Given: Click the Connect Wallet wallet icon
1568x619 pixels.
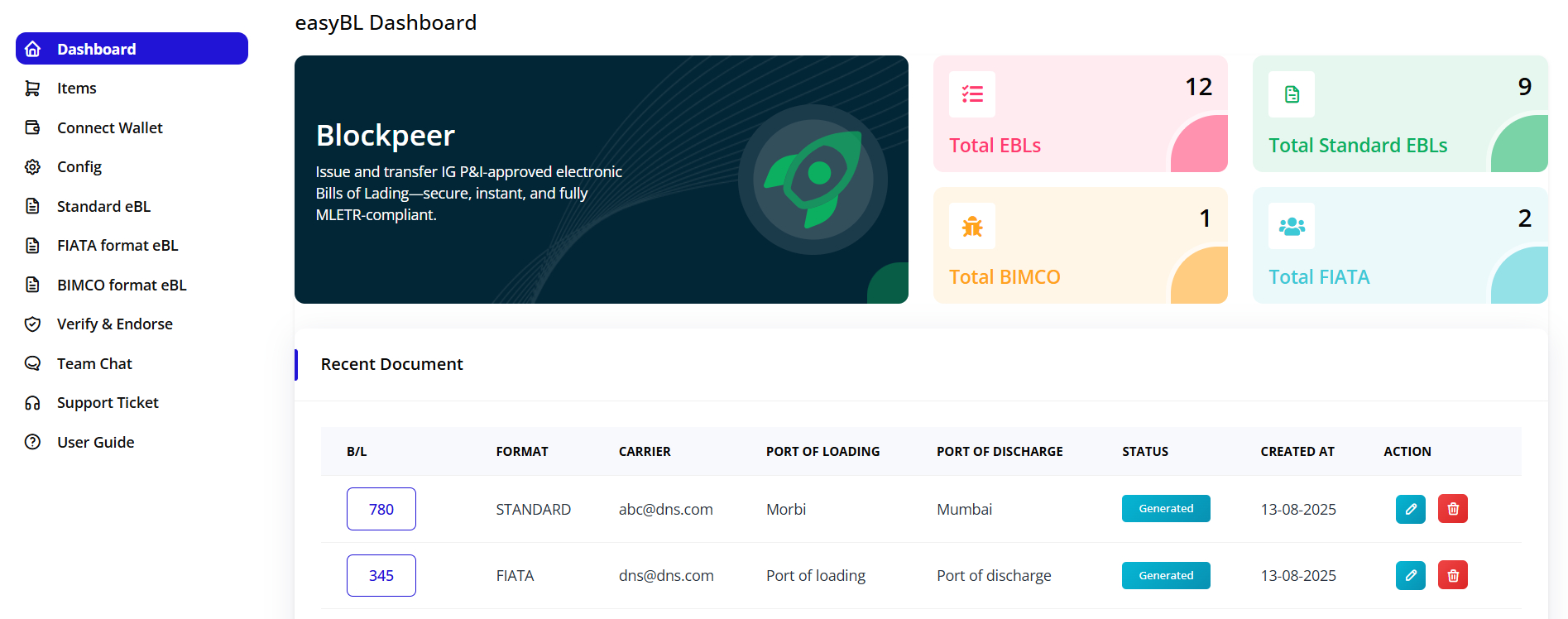Looking at the screenshot, I should [32, 127].
